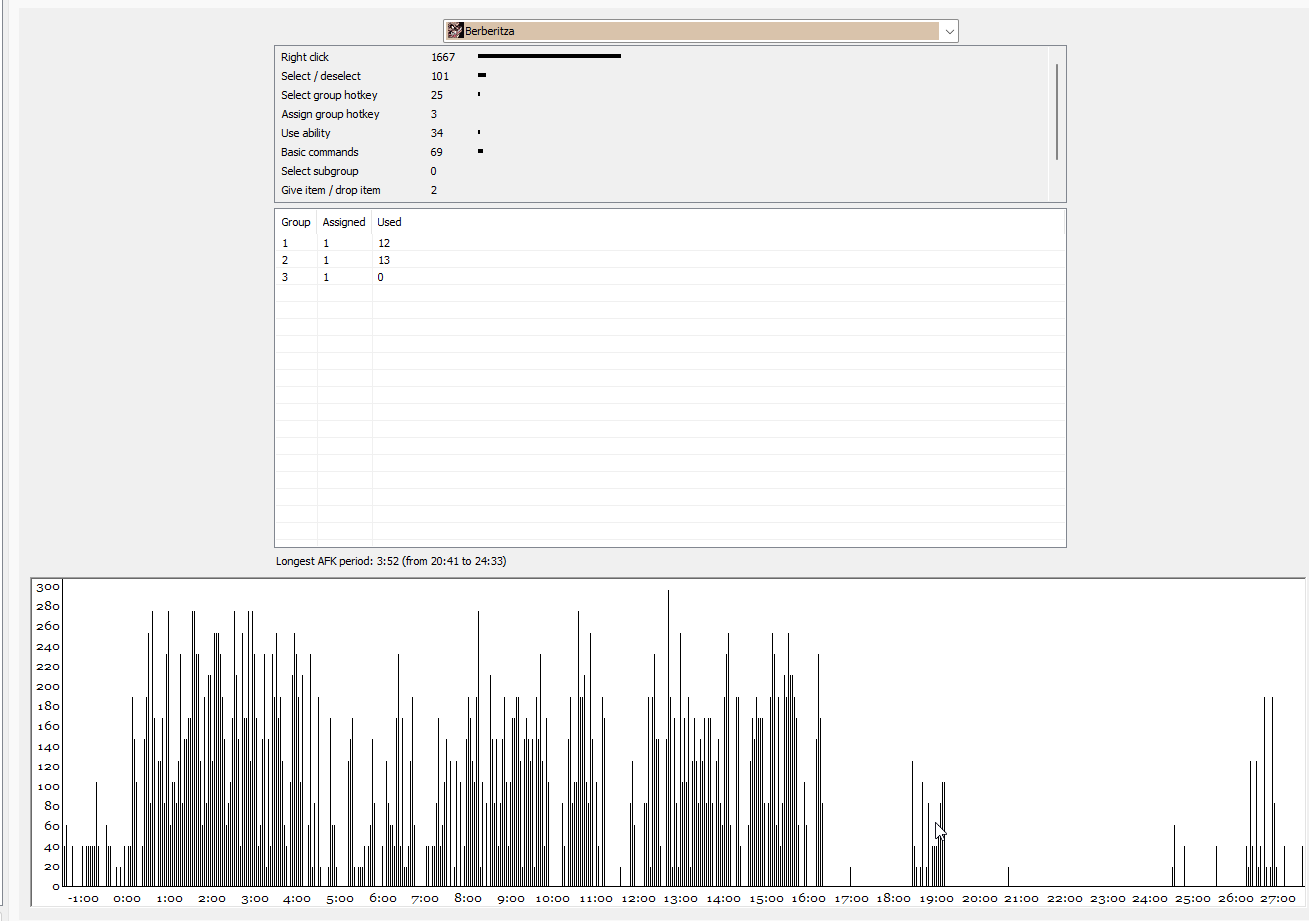The image size is (1309, 921).
Task: Click the Select subgroup count 0
Action: [x=434, y=171]
